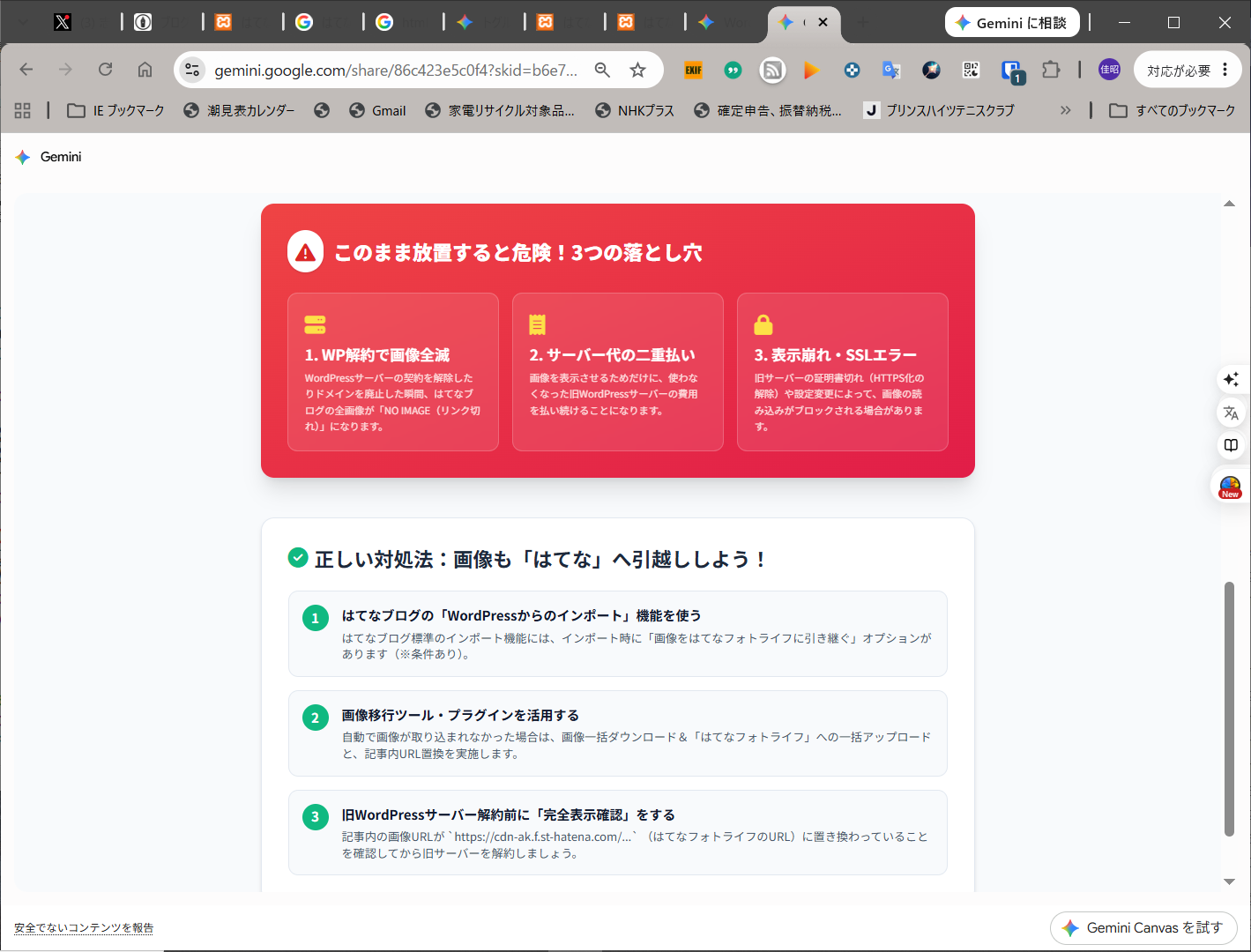Open a new tab with the plus button
This screenshot has width=1251, height=952.
pos(863,23)
